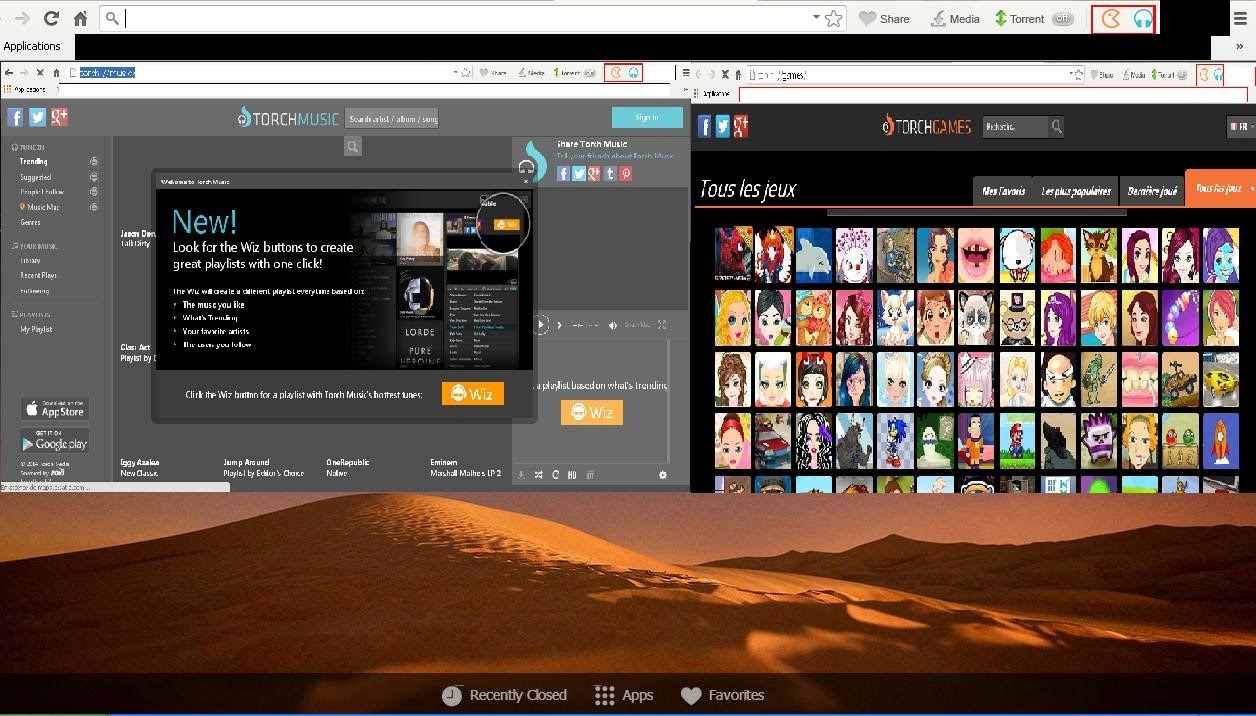Screen dimensions: 1256x716
Task: Bookmark the page with the star icon
Action: (834, 19)
